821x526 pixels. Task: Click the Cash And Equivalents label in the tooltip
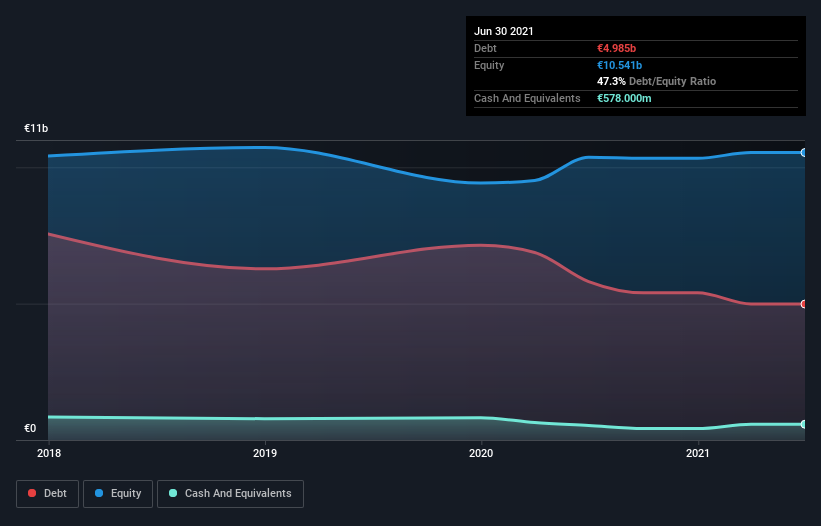(527, 98)
